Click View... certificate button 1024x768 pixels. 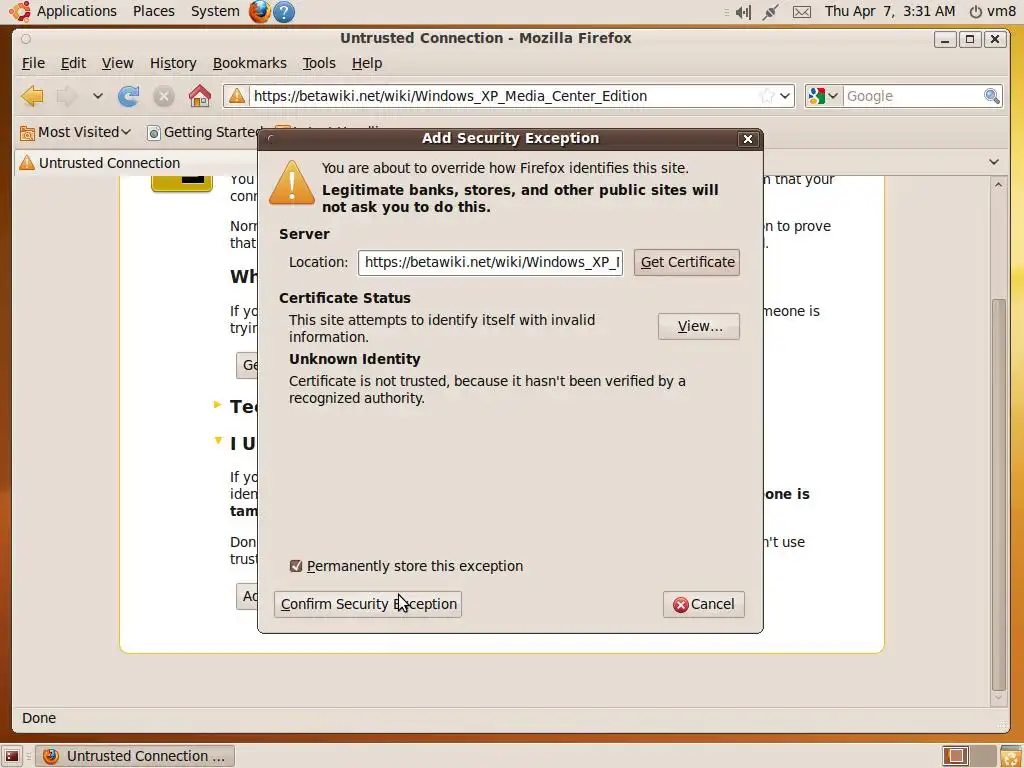click(699, 327)
